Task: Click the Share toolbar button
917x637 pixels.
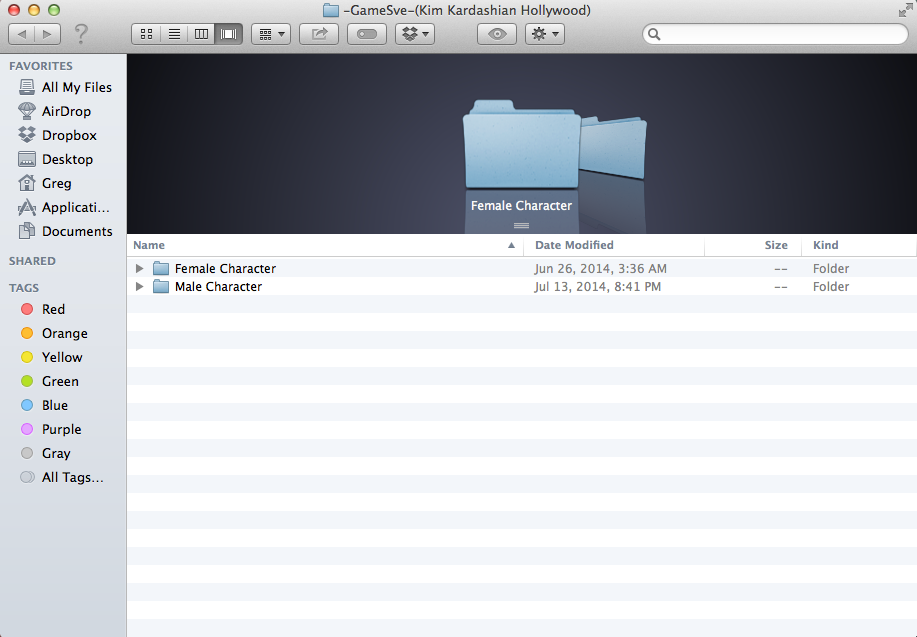Action: click(x=319, y=34)
